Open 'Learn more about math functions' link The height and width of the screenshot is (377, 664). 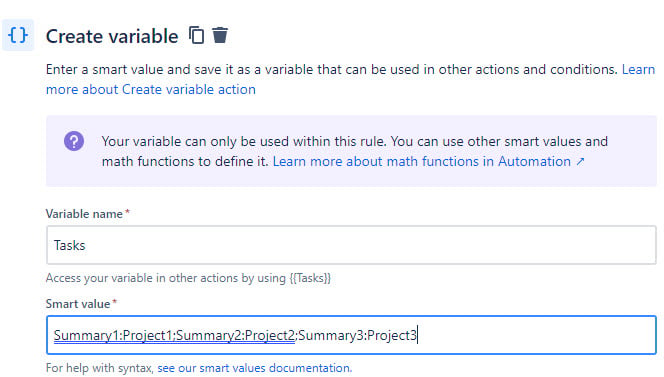[x=422, y=161]
